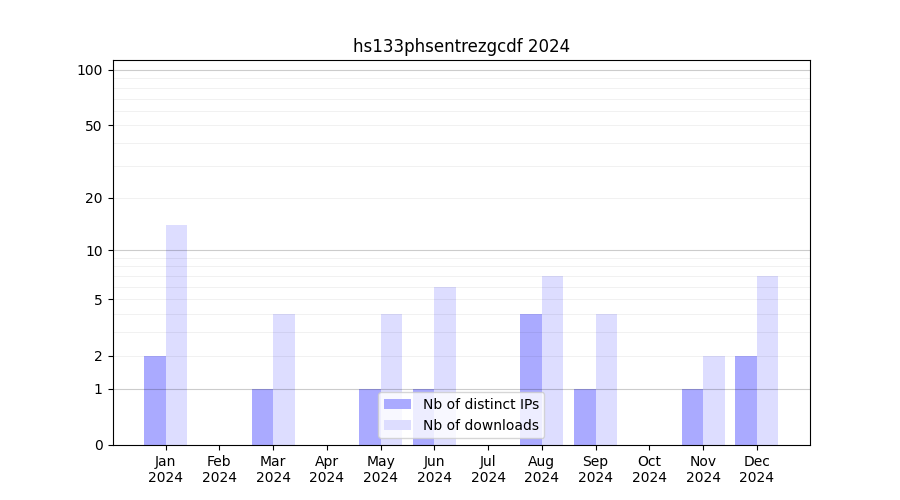The height and width of the screenshot is (500, 900).
Task: Click the 'Jul 2024' x-axis label
Action: (488, 469)
